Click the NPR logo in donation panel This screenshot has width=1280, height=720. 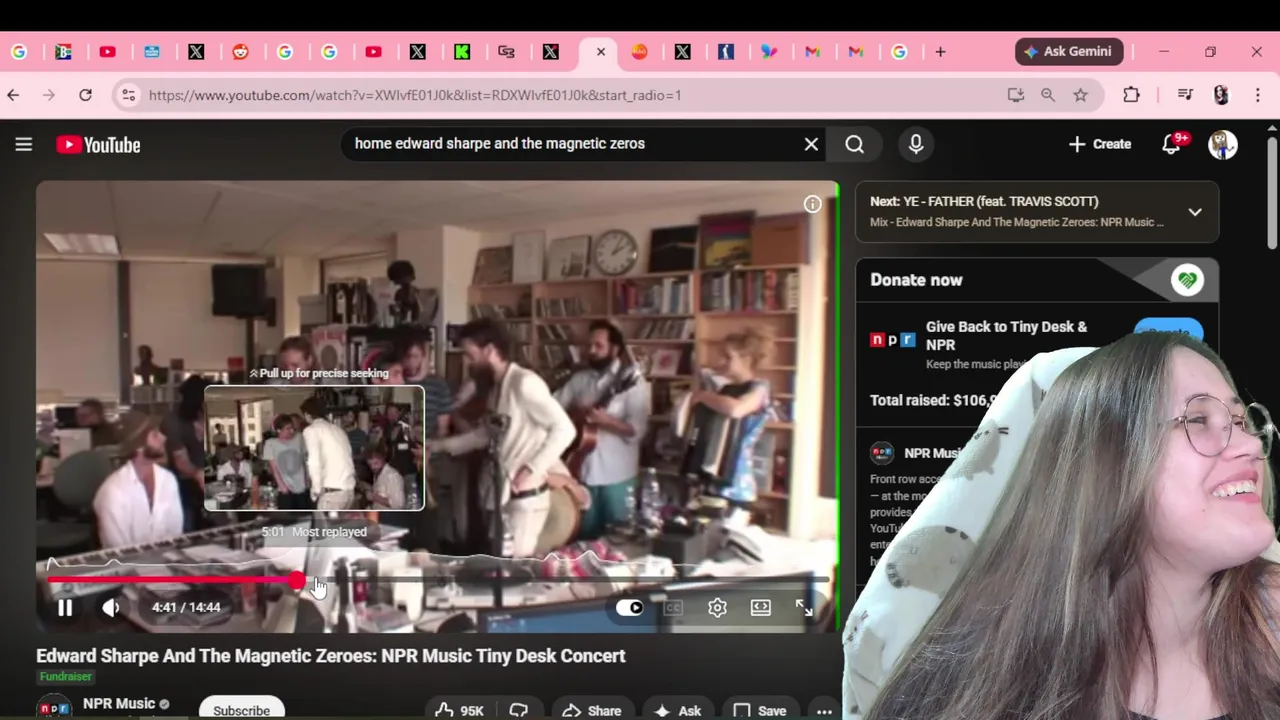click(892, 340)
